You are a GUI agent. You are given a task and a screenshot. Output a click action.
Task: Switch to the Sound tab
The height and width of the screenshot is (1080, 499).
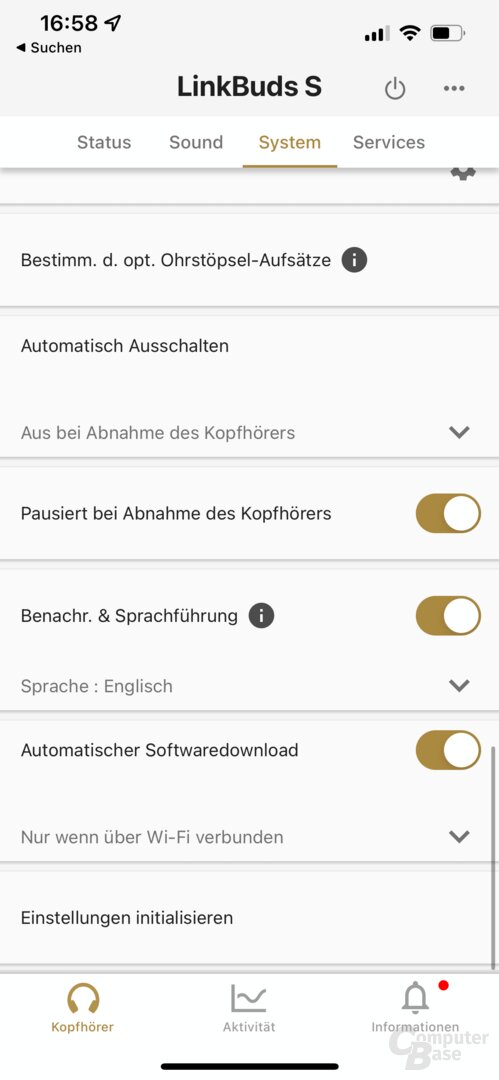click(196, 142)
